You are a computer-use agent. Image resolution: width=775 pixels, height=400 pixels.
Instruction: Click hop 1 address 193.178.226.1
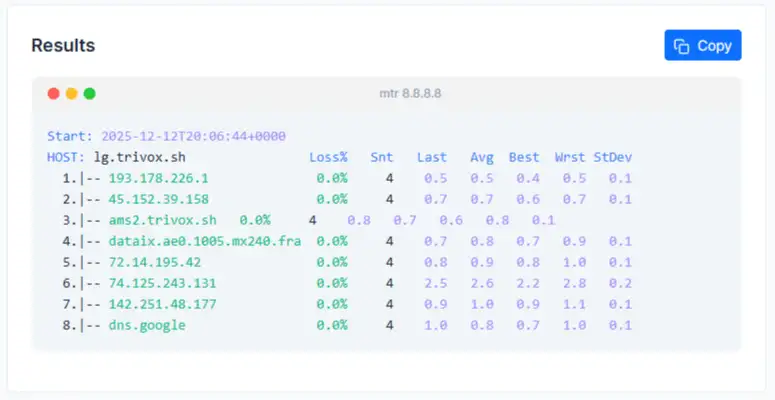tap(159, 178)
